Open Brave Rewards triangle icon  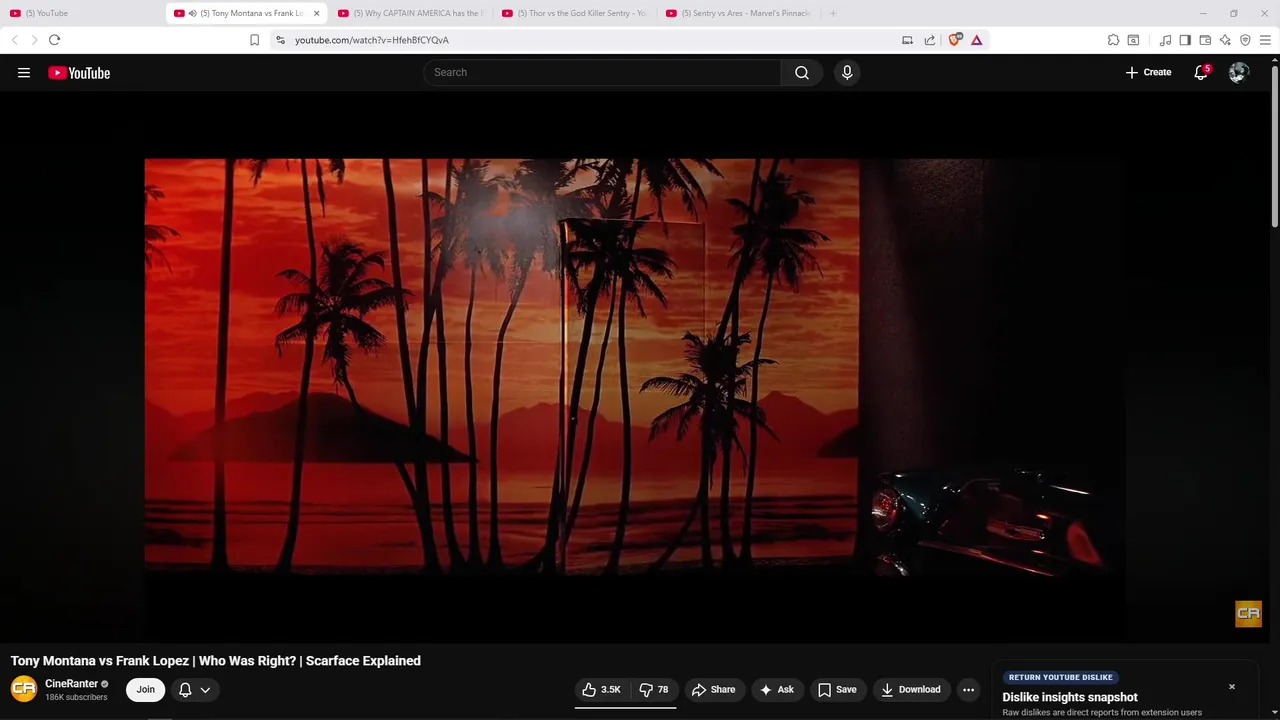[976, 40]
